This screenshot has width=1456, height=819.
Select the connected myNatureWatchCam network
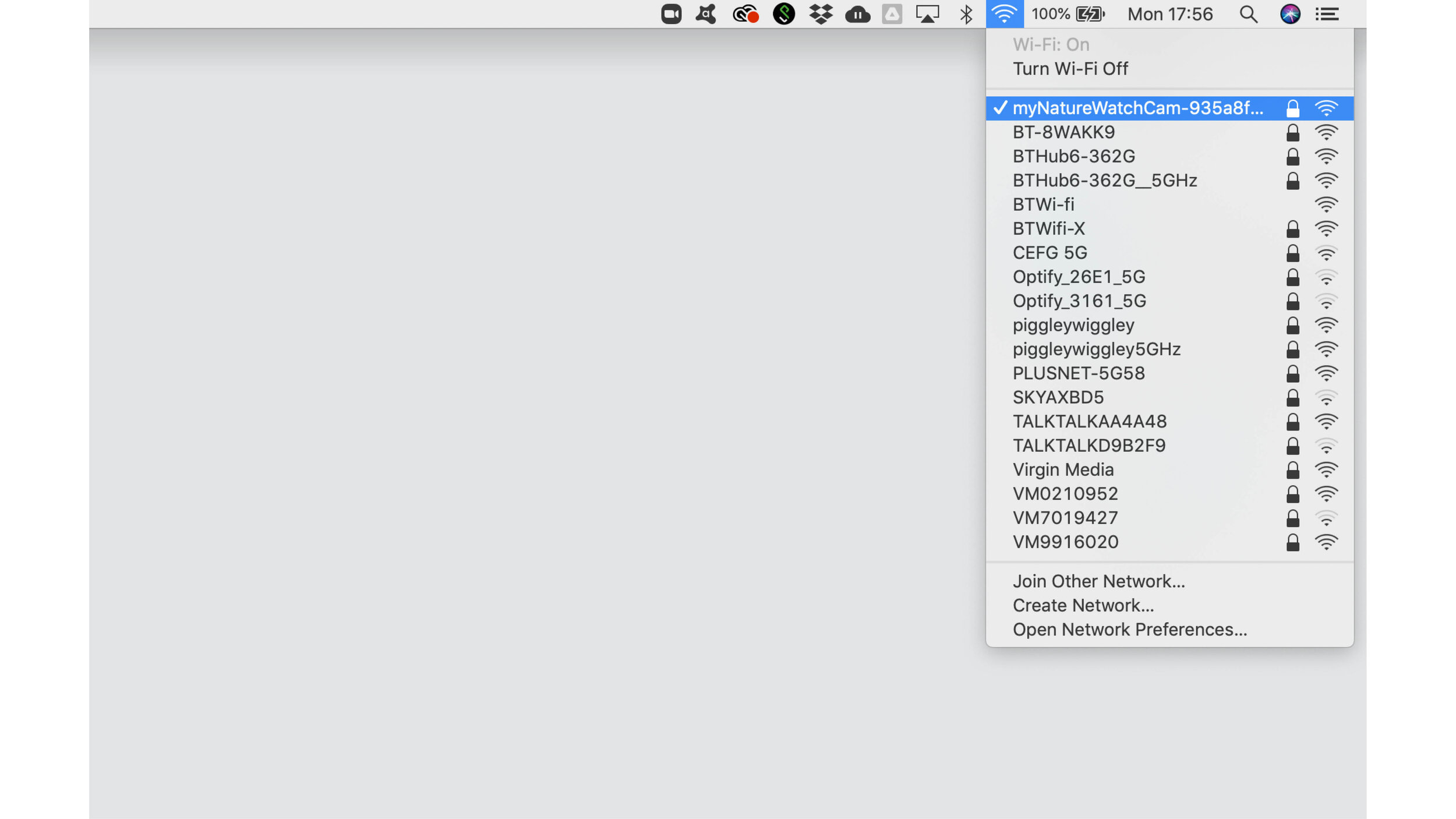tap(1169, 108)
